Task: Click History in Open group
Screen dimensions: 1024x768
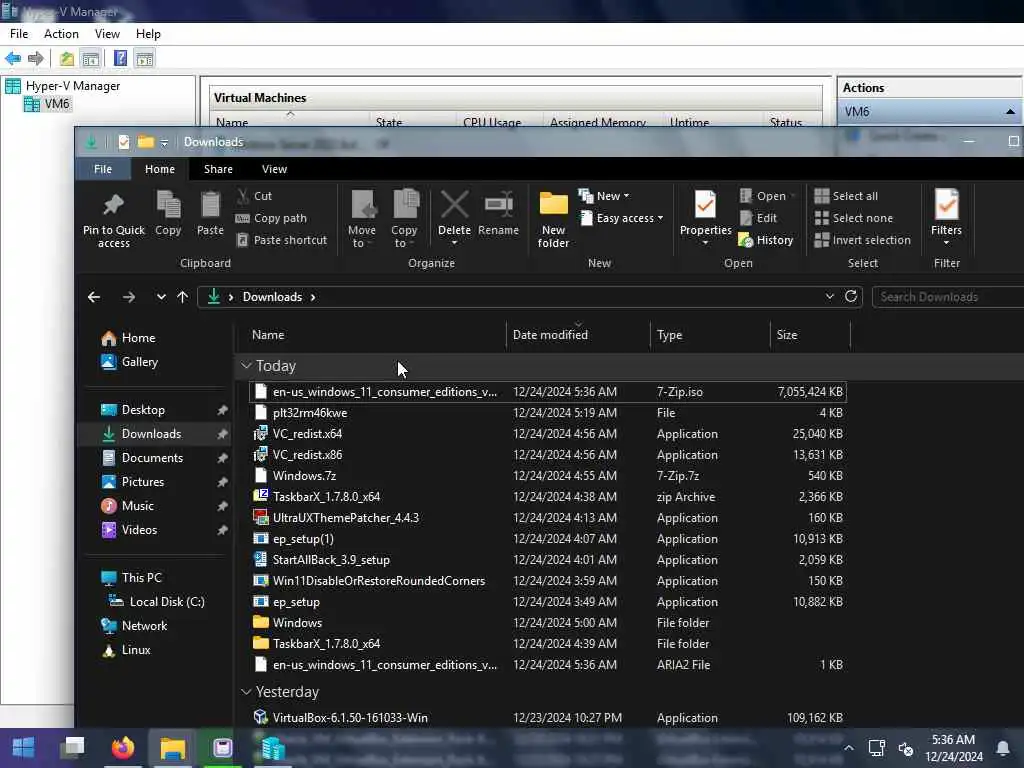Action: [x=765, y=240]
